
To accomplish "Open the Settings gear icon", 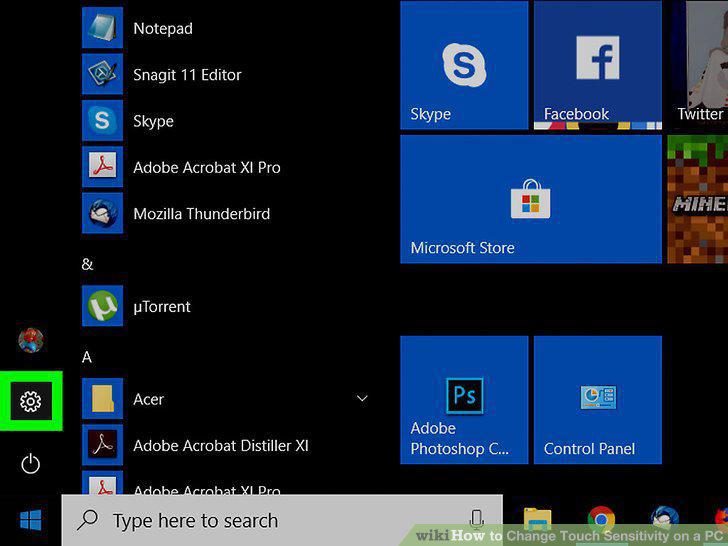I will pos(31,401).
